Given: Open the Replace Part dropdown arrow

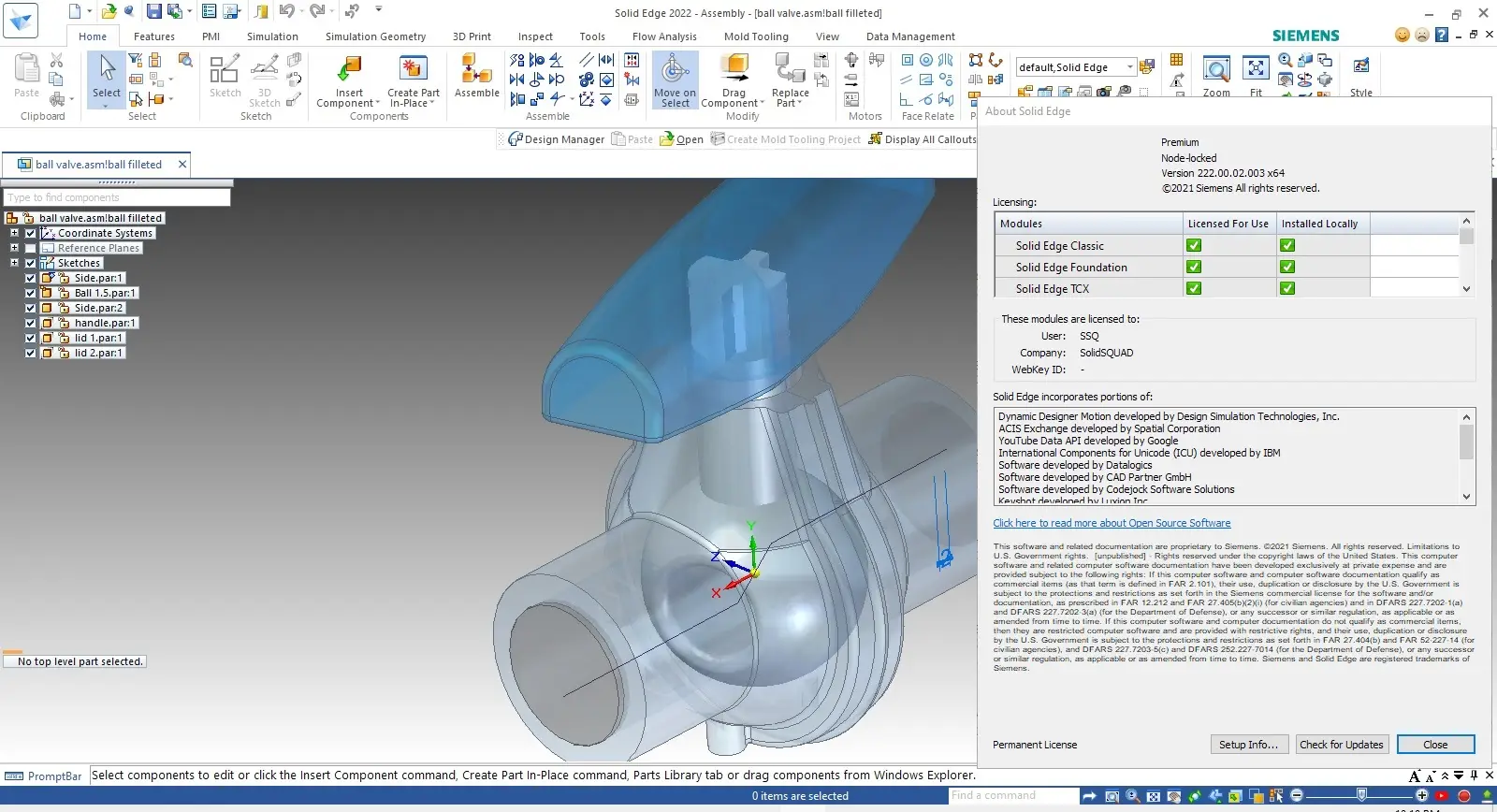Looking at the screenshot, I should [x=800, y=104].
